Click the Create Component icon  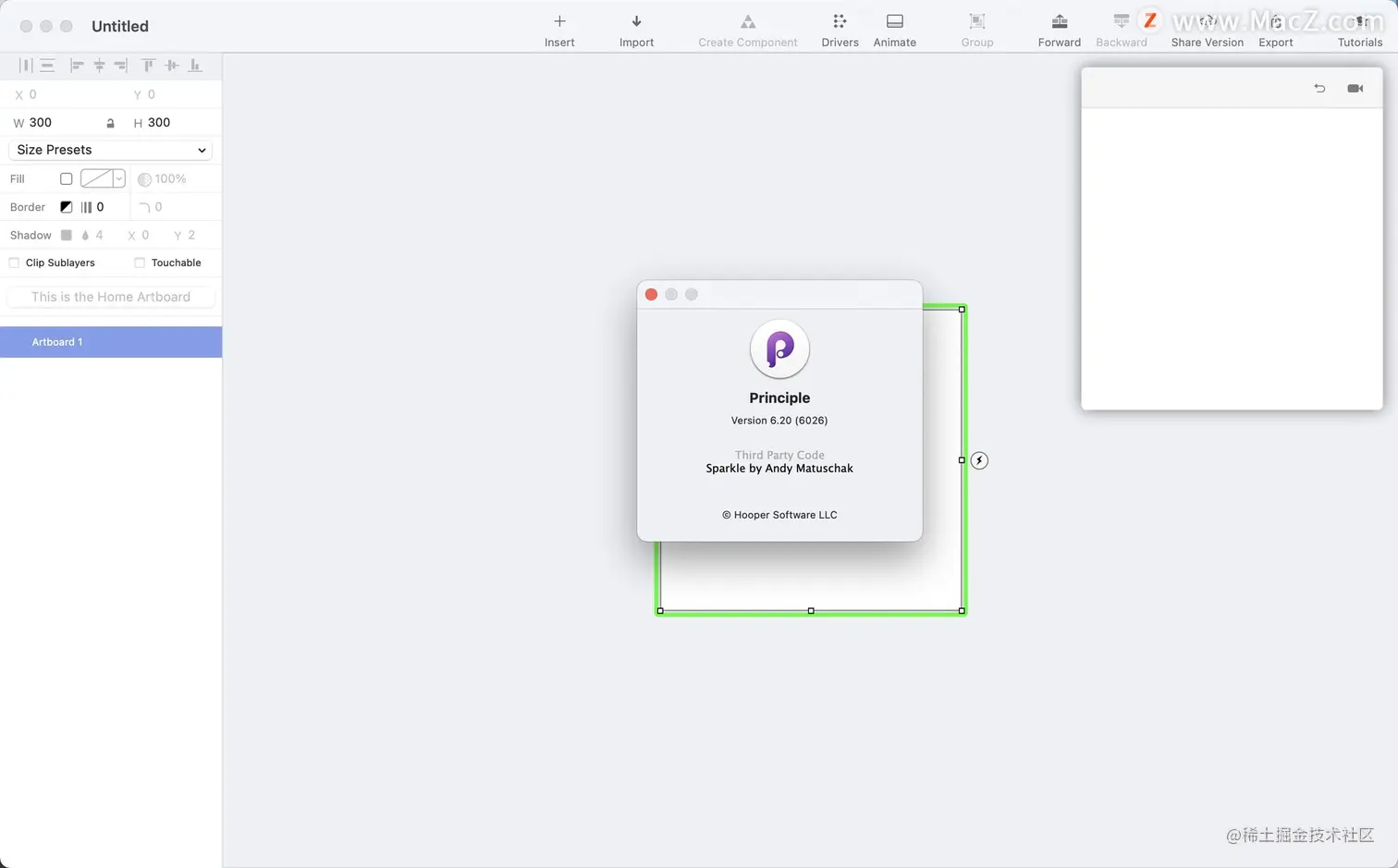748,21
